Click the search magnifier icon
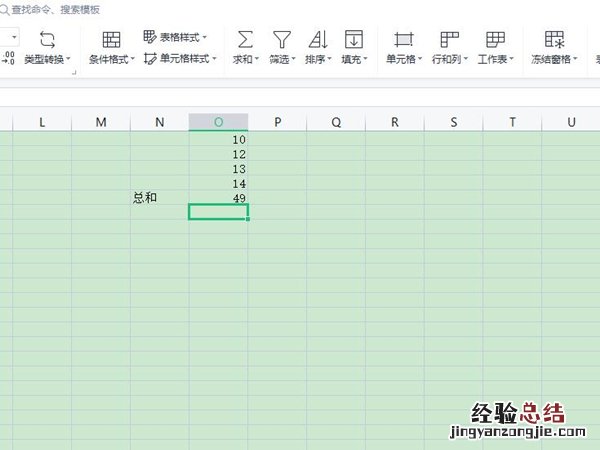The width and height of the screenshot is (600, 450). 5,10
